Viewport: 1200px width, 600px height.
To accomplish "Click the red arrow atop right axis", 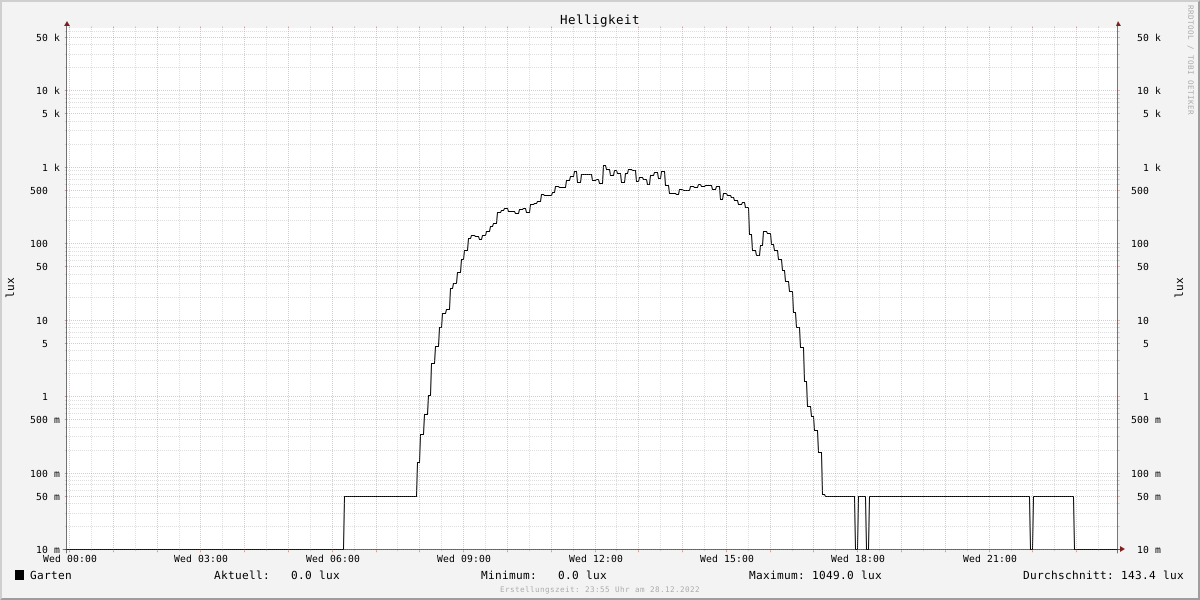I will tap(1118, 23).
